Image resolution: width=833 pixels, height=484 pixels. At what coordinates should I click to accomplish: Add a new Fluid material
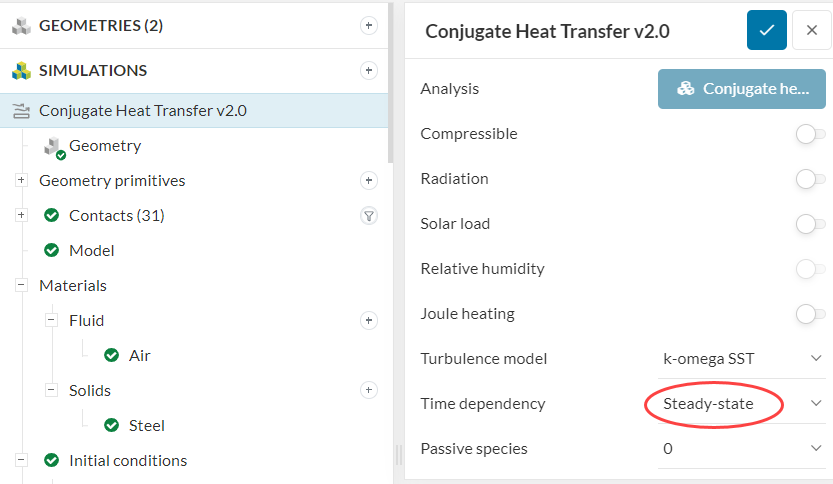coord(369,321)
